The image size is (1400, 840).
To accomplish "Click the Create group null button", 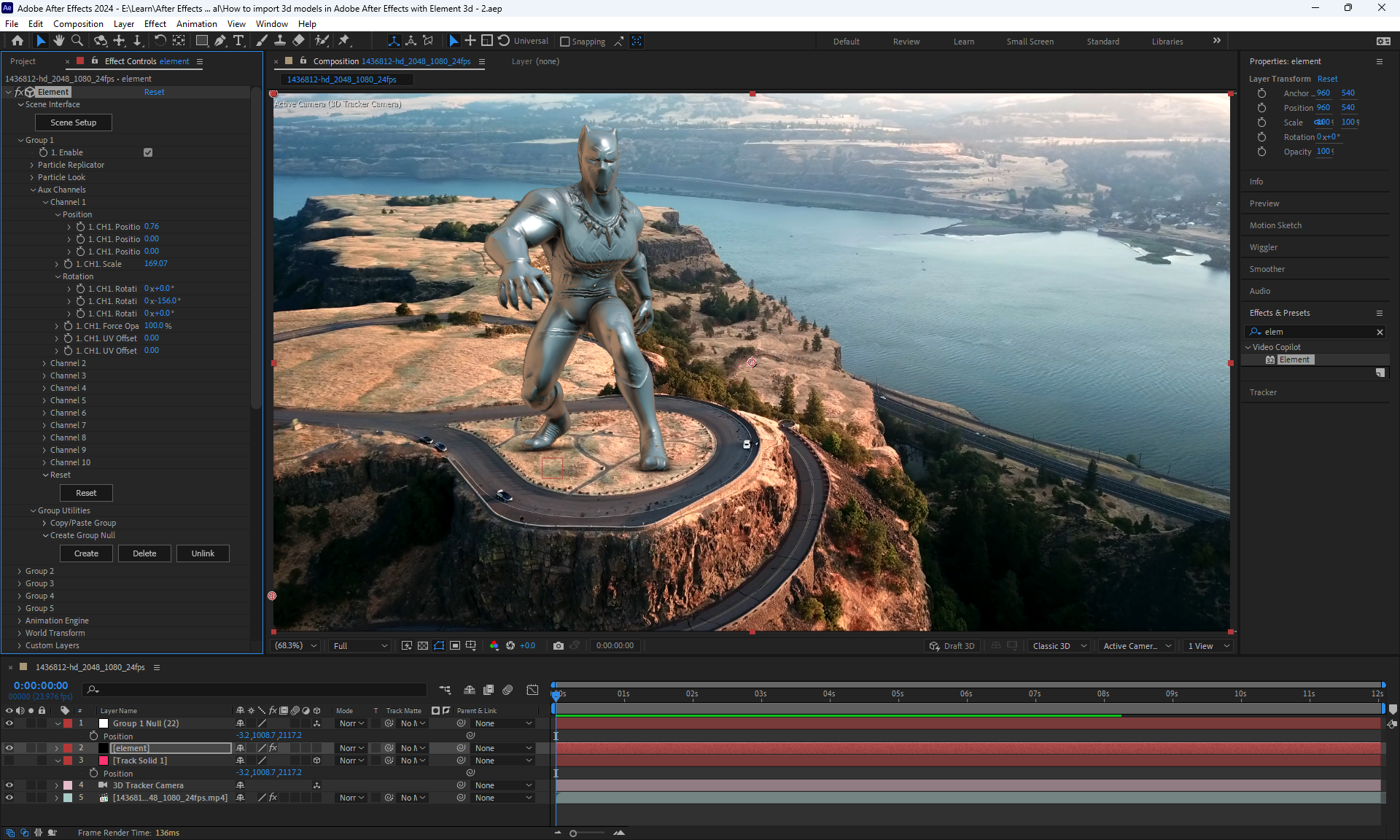I will point(86,553).
